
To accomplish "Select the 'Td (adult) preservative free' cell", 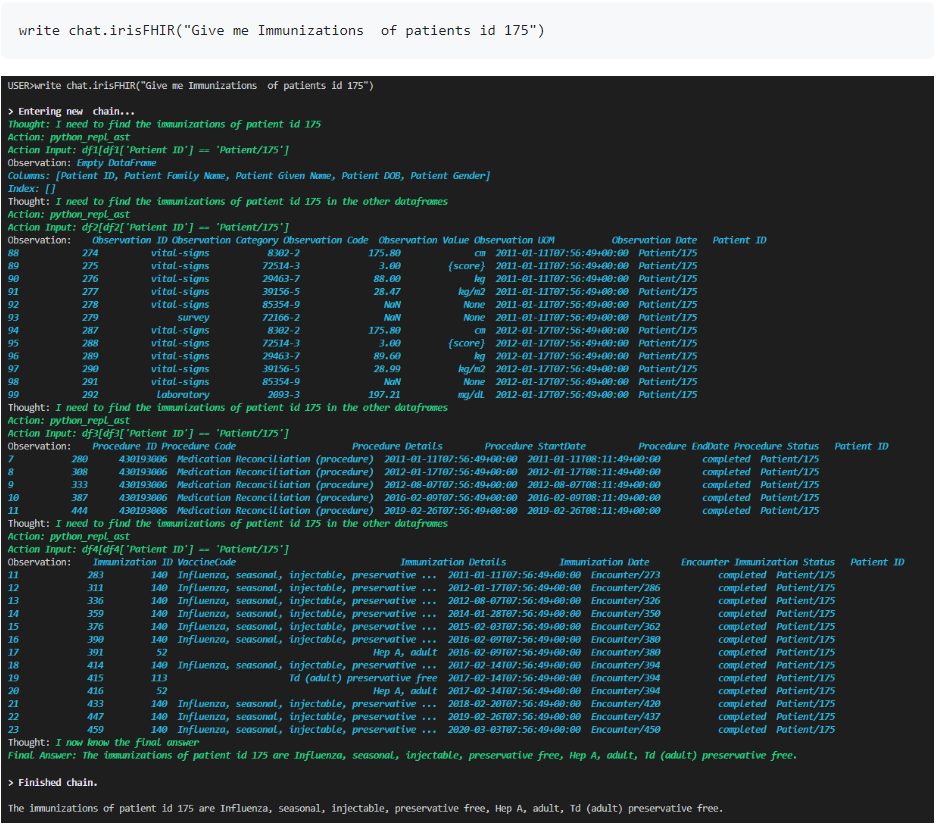I will coord(363,678).
